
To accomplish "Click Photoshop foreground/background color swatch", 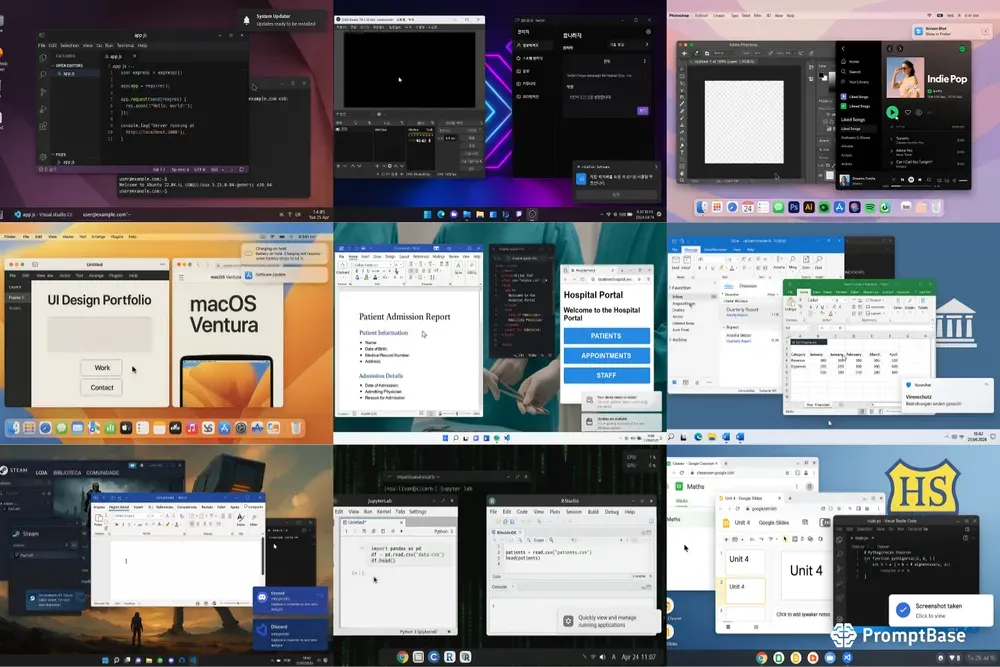I will (823, 77).
